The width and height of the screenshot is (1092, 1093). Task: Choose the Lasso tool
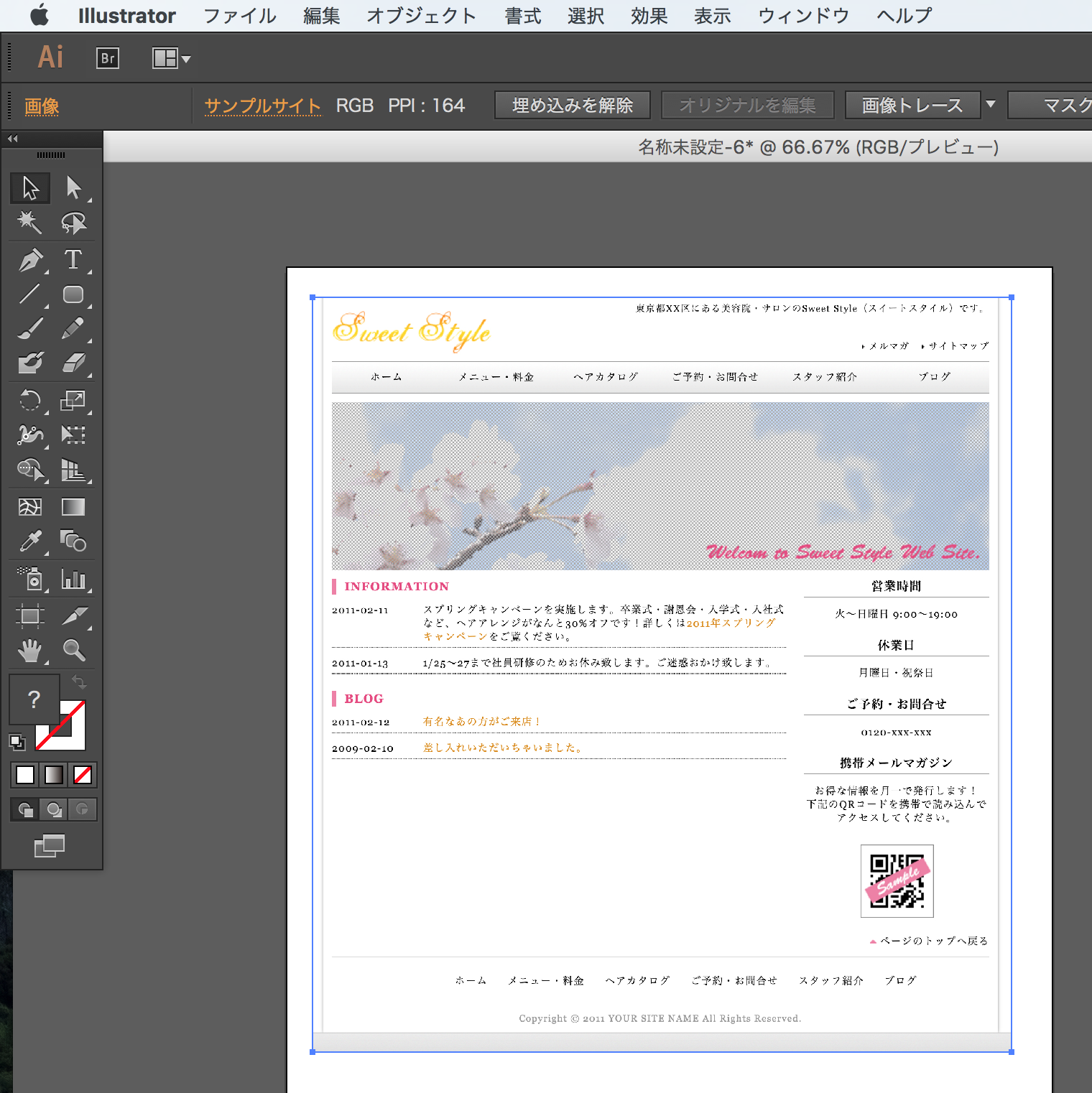coord(73,223)
